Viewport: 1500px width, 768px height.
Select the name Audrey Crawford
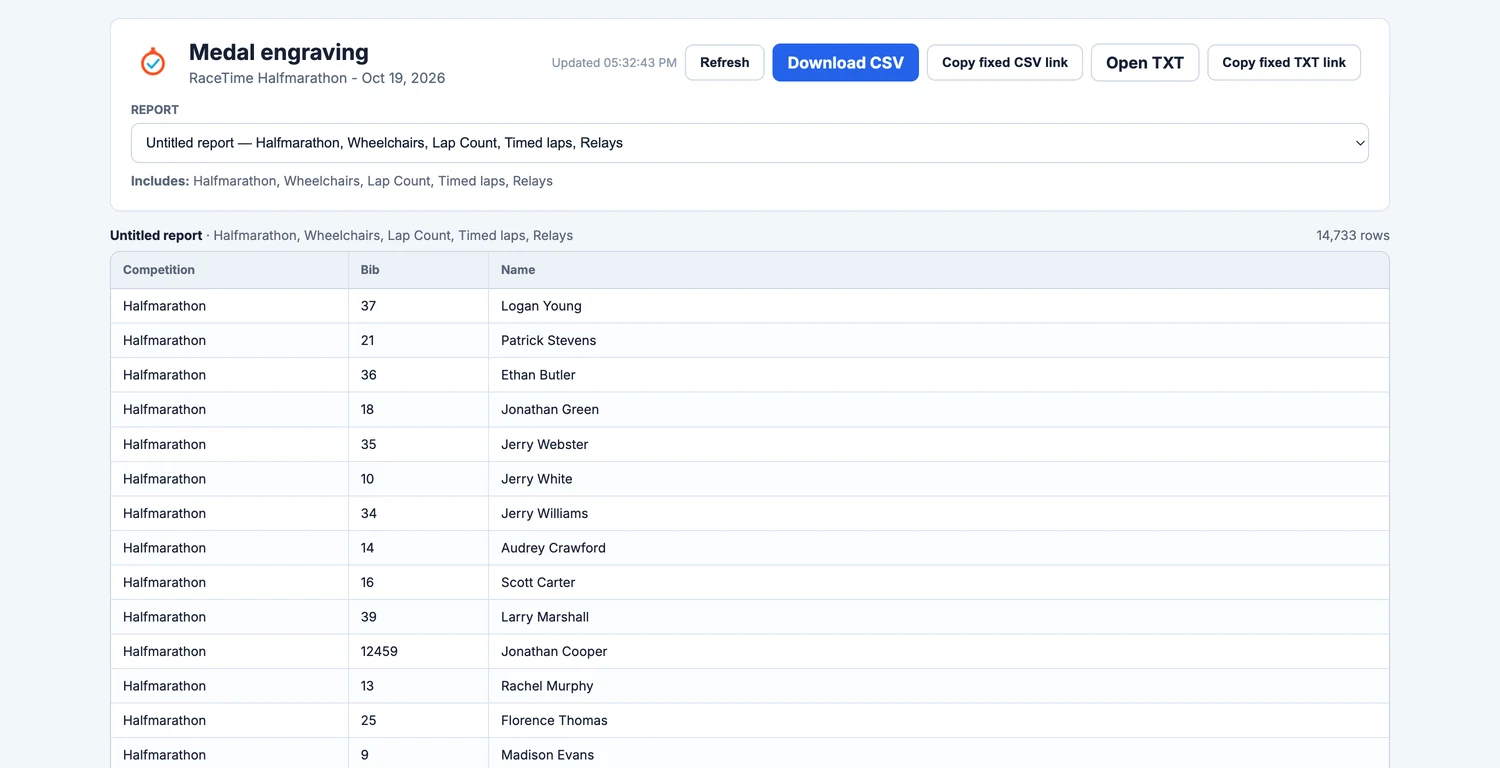(x=553, y=548)
